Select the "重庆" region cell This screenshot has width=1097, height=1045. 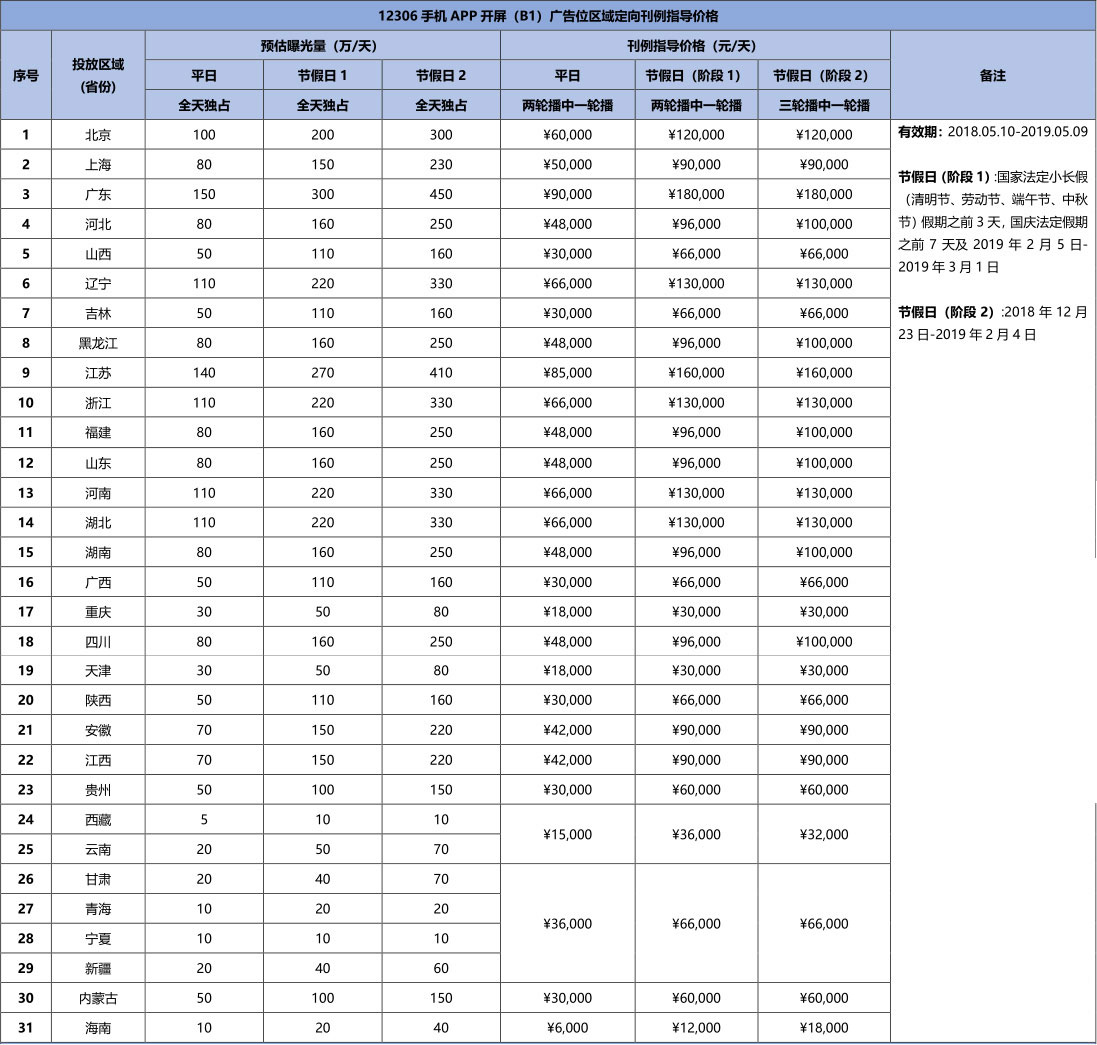98,611
